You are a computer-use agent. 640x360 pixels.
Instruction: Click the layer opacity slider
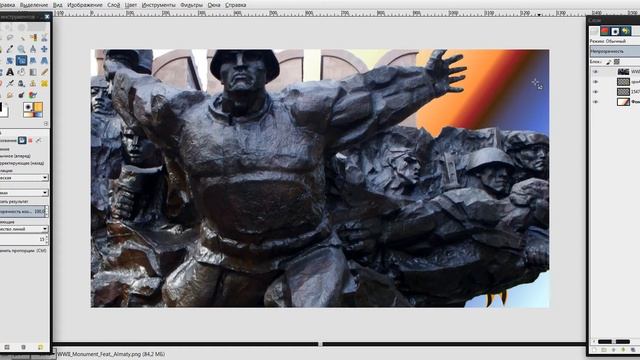[x=615, y=51]
